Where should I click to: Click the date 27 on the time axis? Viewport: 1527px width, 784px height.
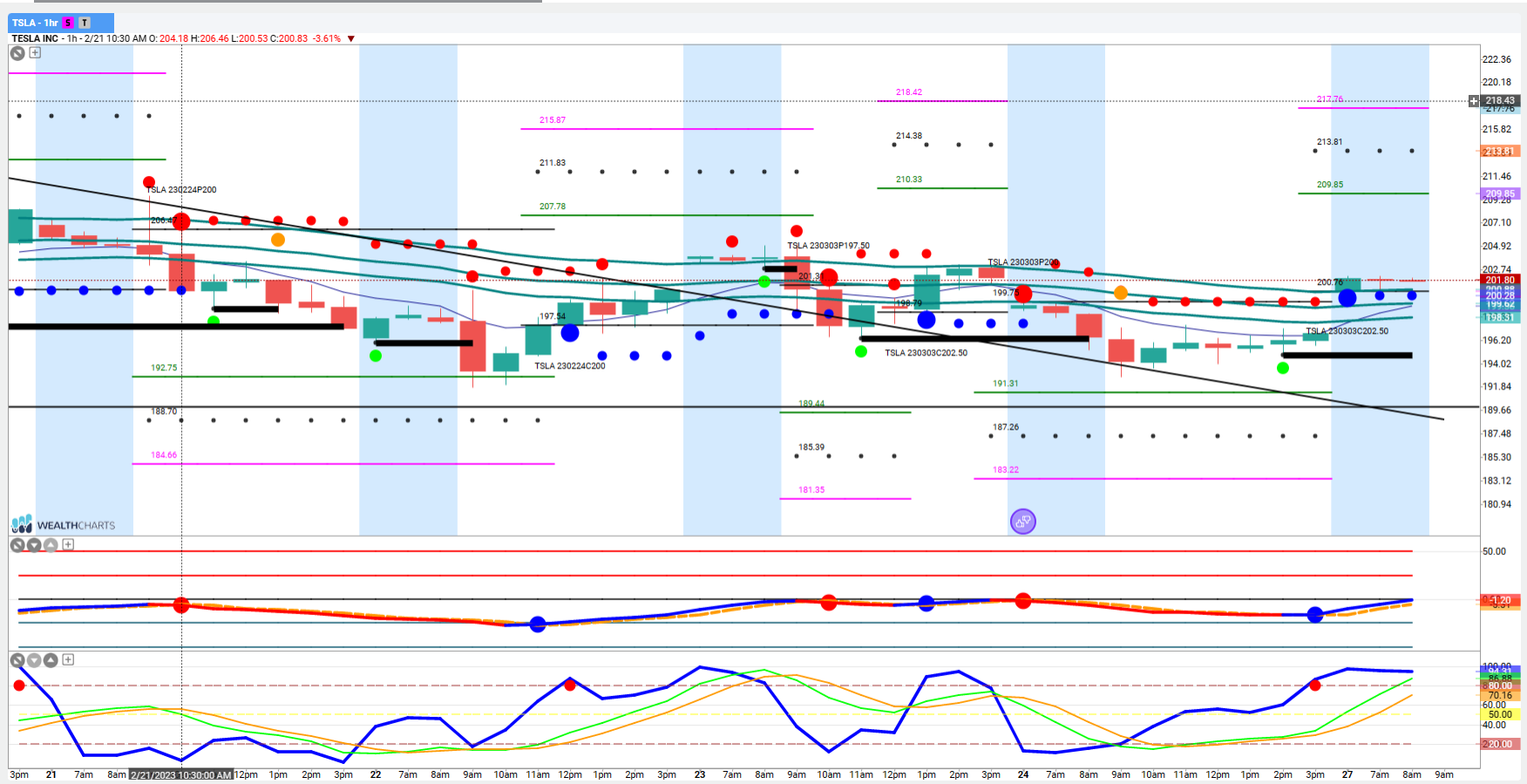tap(1347, 774)
